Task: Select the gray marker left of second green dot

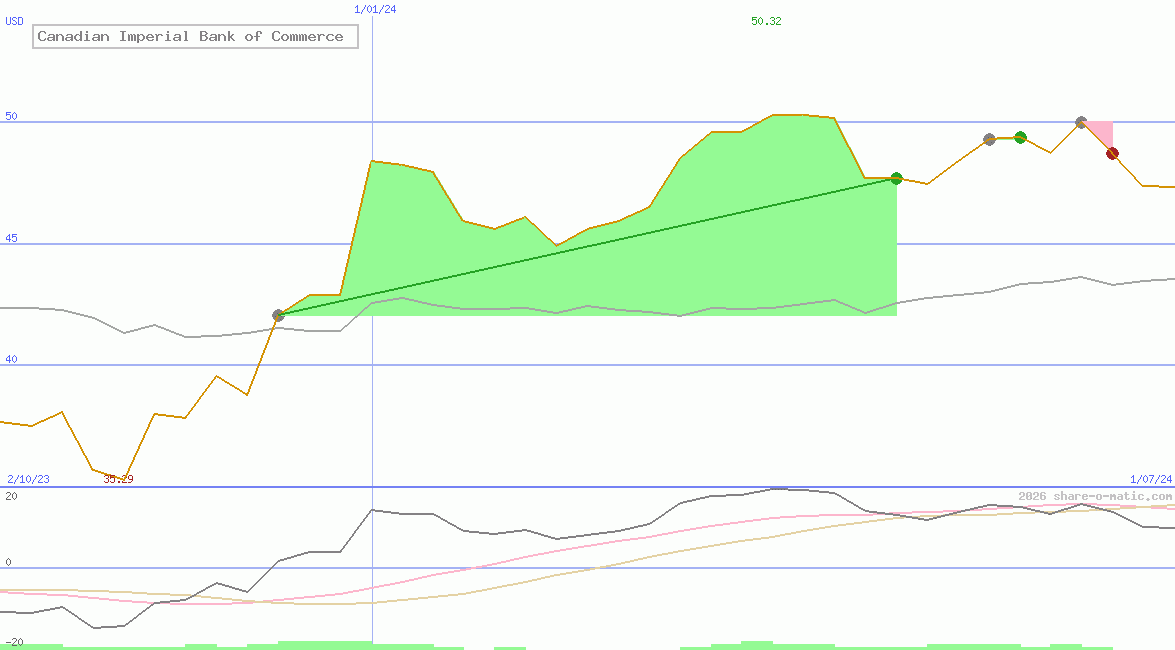Action: pos(989,139)
